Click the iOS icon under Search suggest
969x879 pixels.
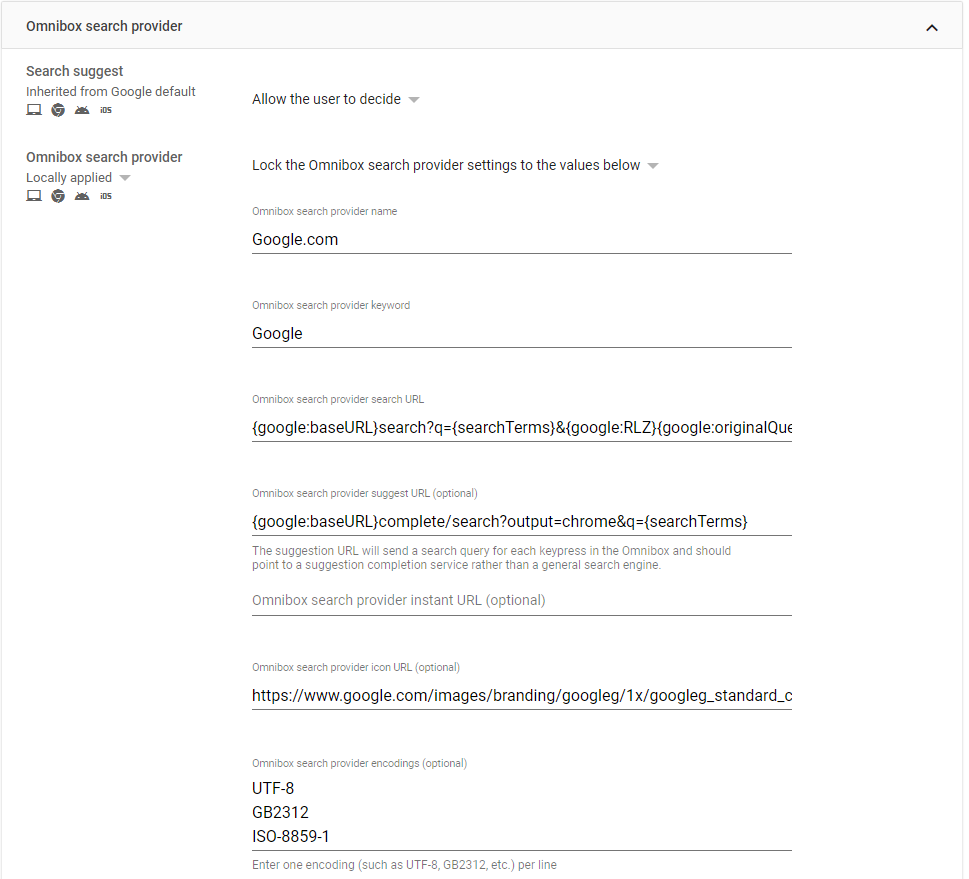click(x=106, y=110)
